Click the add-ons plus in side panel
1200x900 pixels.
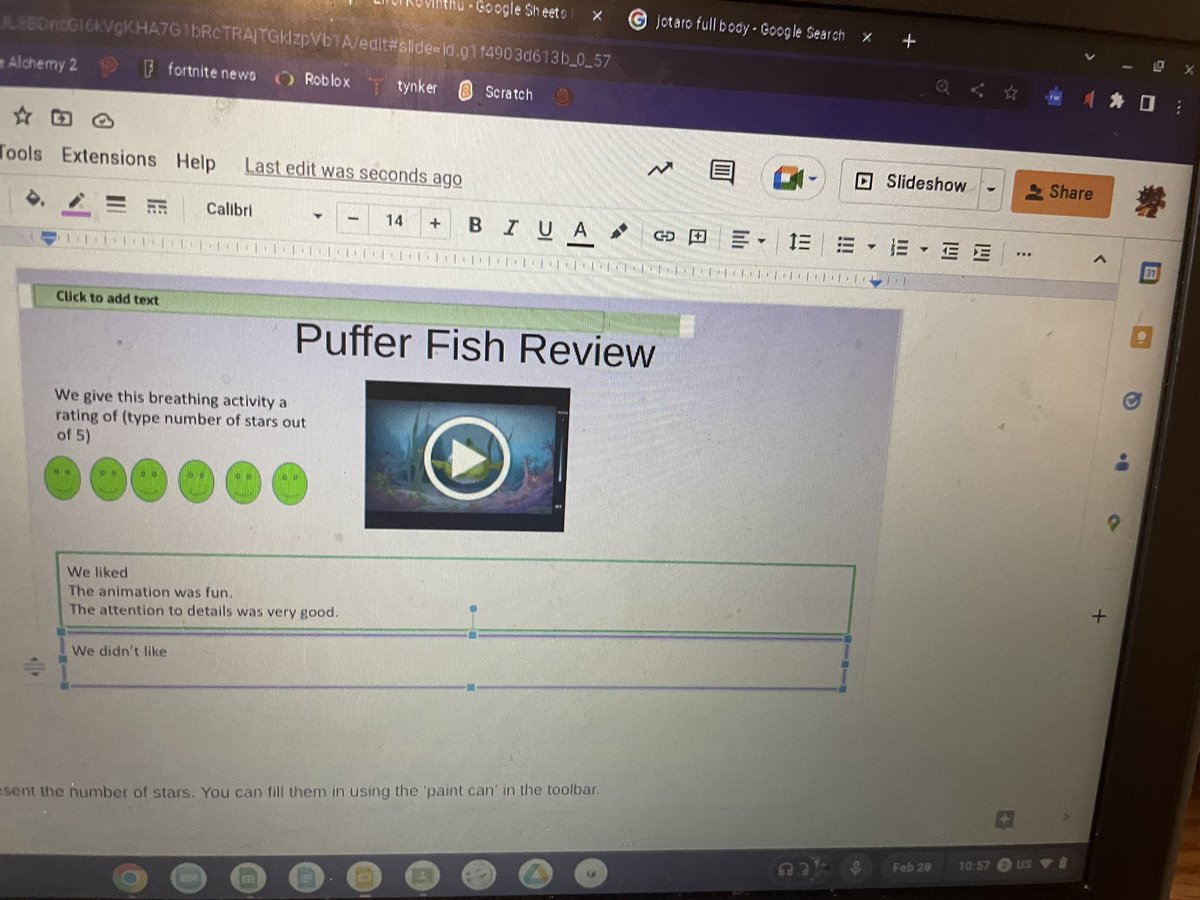1099,616
